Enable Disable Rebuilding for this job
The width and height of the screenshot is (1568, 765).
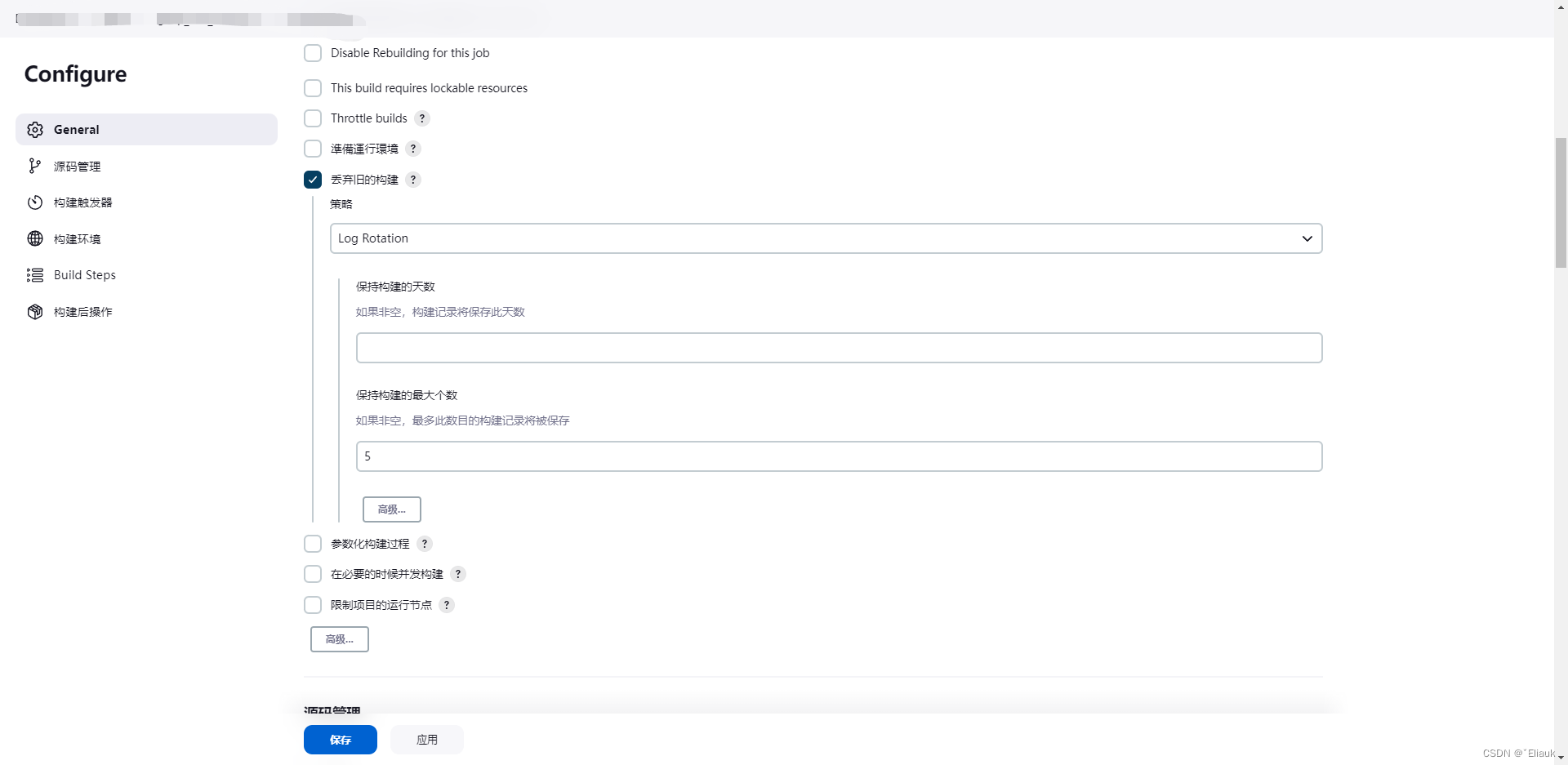coord(312,52)
